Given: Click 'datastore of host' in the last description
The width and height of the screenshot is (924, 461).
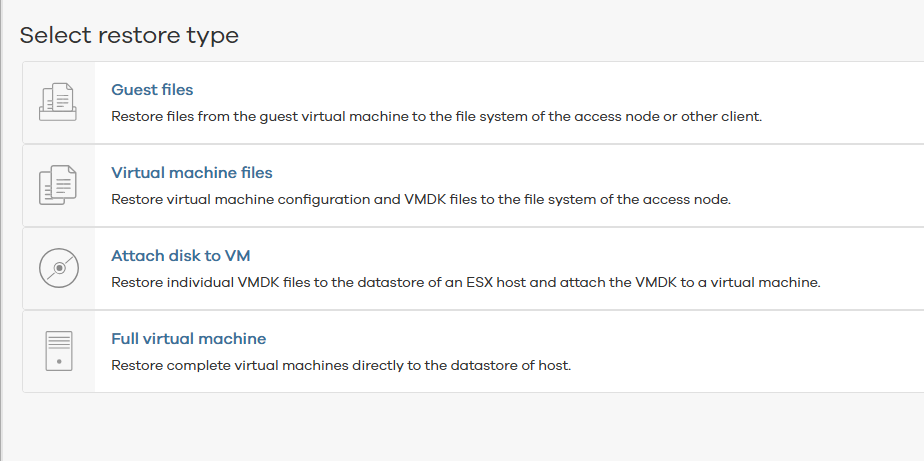Looking at the screenshot, I should coord(512,365).
